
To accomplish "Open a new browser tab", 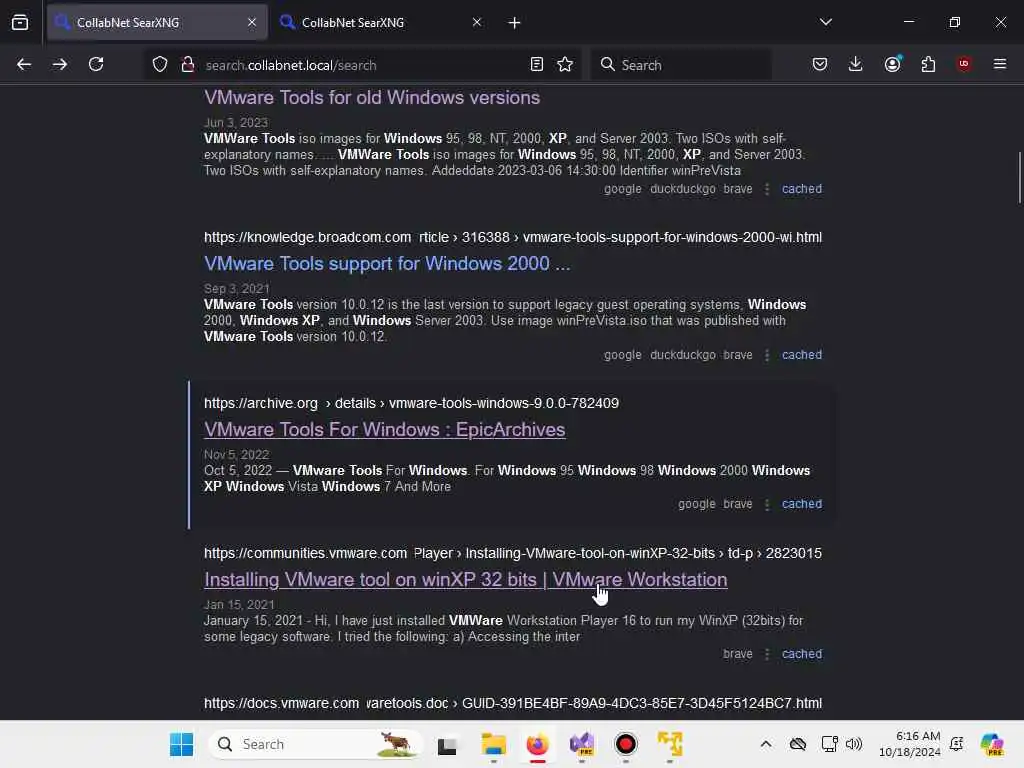I will [x=515, y=23].
